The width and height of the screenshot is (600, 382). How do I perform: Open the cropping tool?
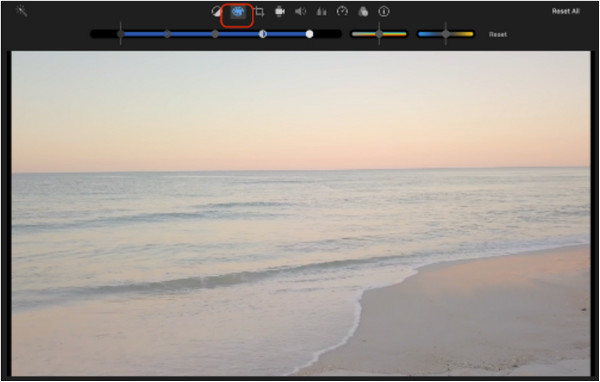point(259,11)
